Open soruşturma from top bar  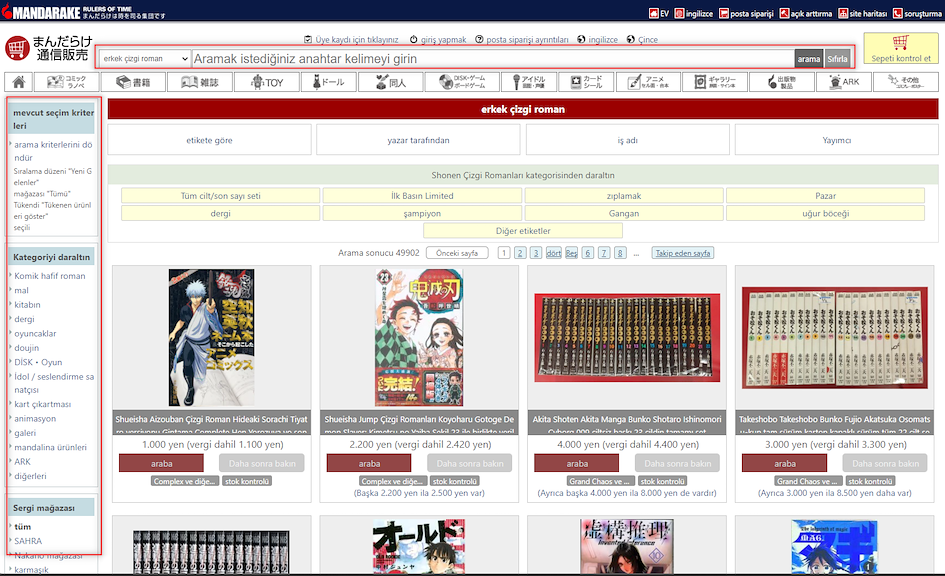pyautogui.click(x=917, y=13)
